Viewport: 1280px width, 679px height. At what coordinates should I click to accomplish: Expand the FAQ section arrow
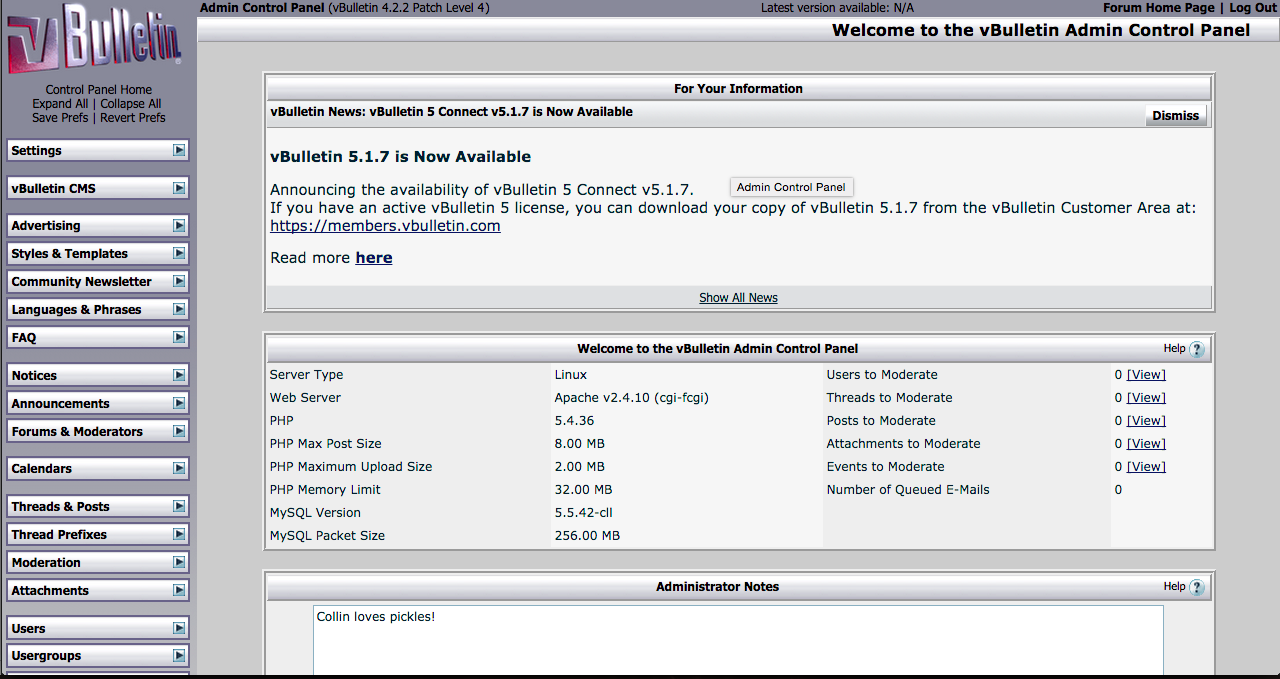[x=179, y=337]
